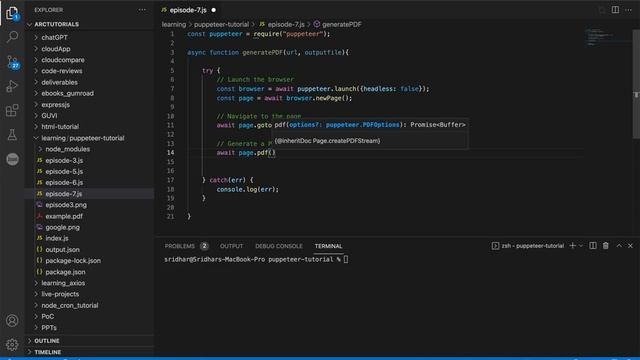Kill terminal with trash icon
Screen dimensions: 640x360
click(606, 246)
